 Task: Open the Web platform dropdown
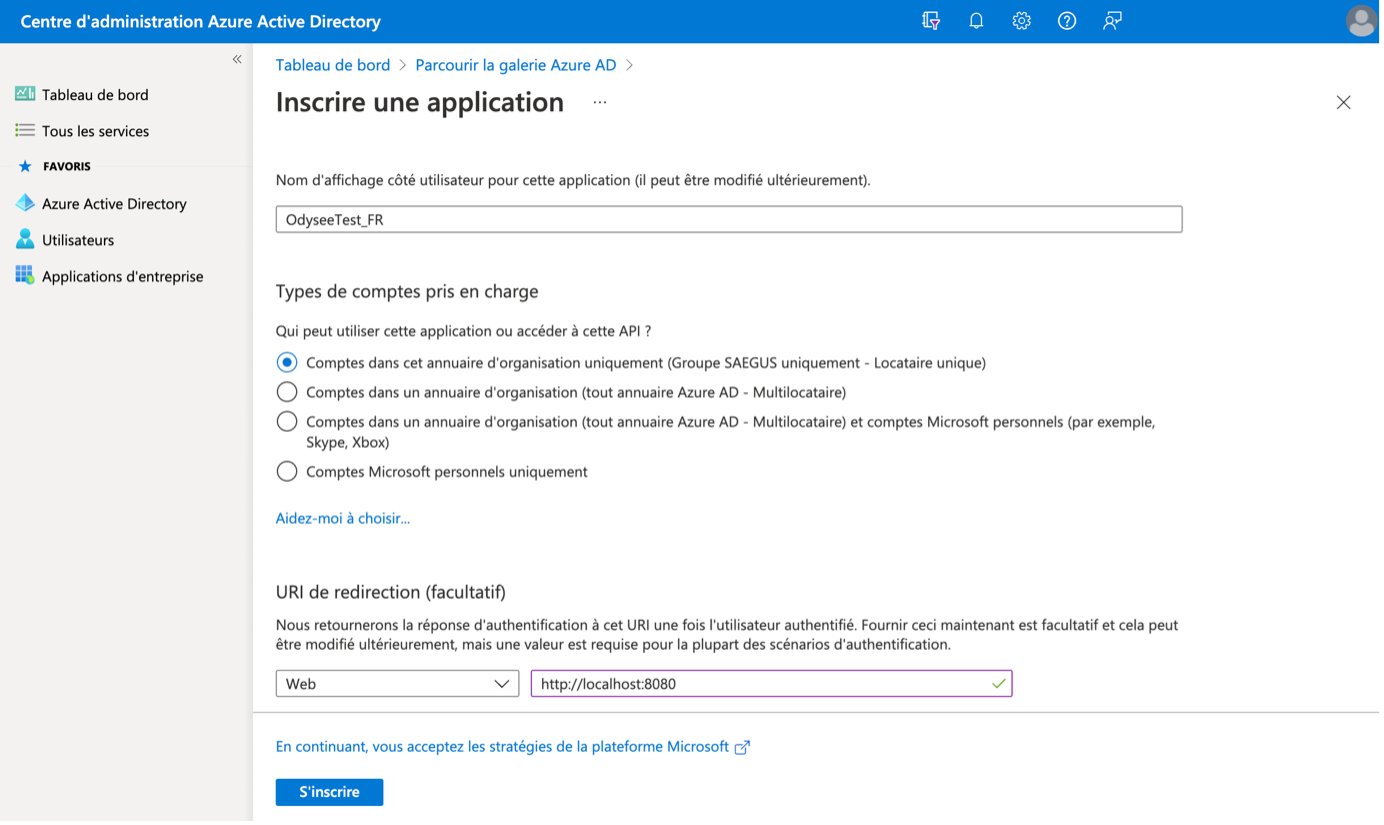click(399, 686)
